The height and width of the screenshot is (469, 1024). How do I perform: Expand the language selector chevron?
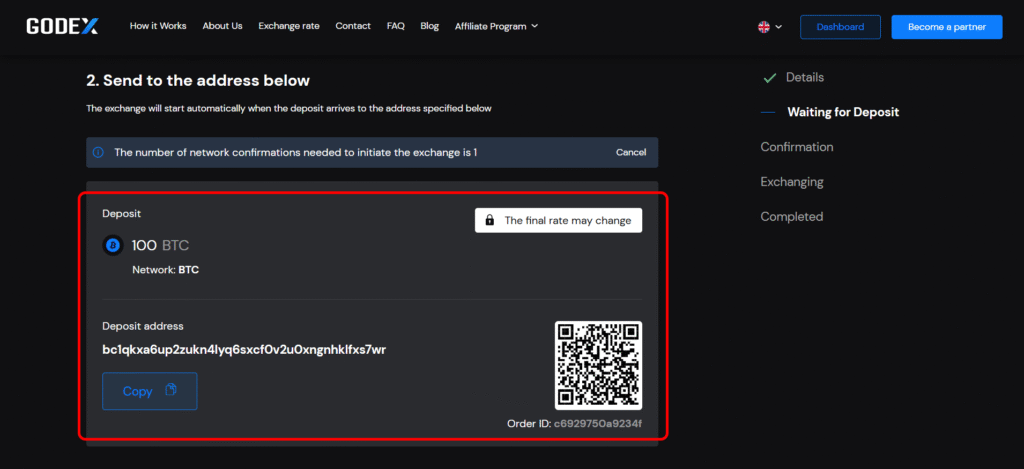click(x=778, y=27)
